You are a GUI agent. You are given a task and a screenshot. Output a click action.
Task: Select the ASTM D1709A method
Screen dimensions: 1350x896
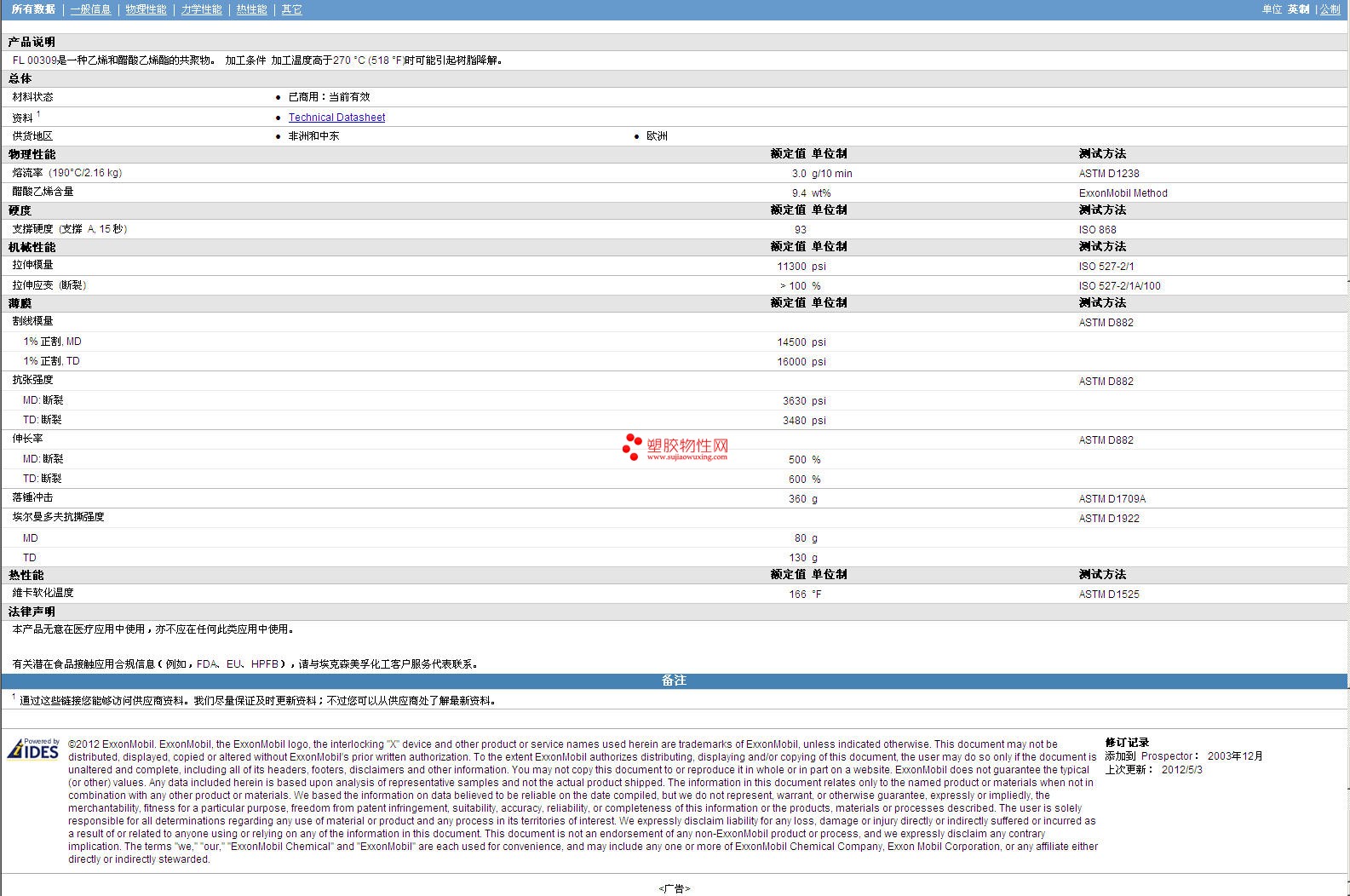1112,499
